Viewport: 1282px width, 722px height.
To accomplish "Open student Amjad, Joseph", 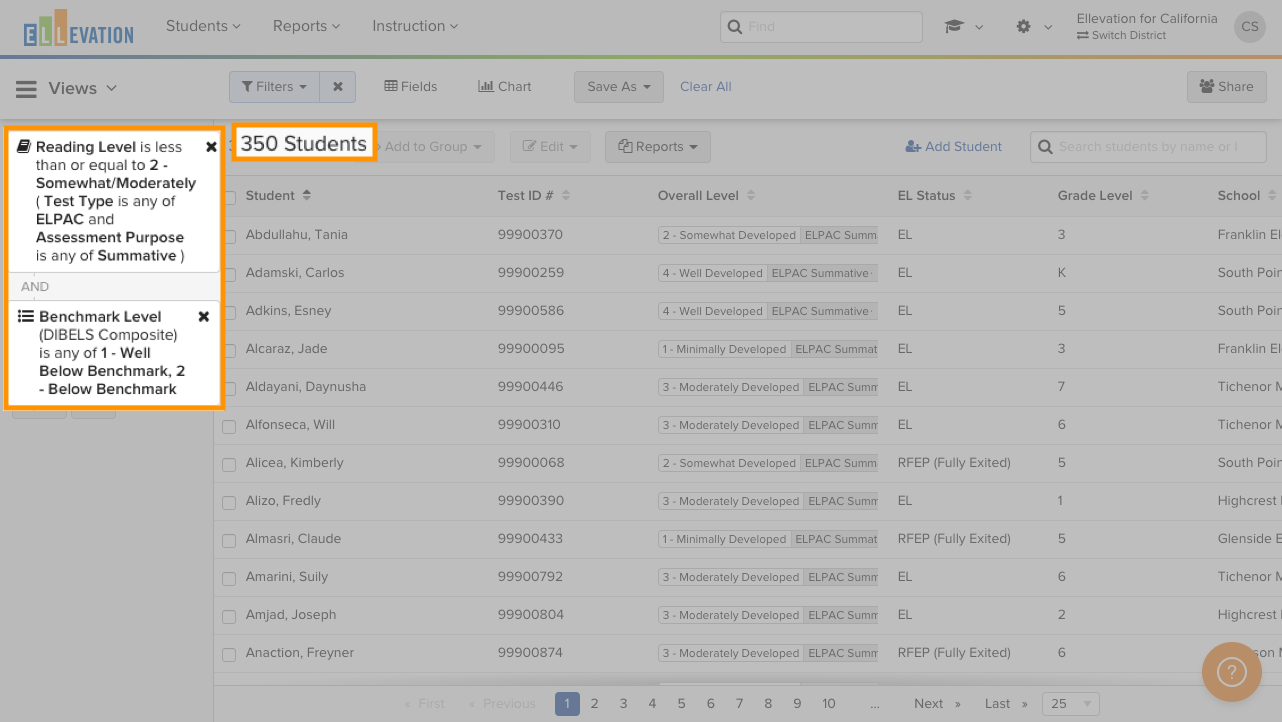I will tap(291, 615).
